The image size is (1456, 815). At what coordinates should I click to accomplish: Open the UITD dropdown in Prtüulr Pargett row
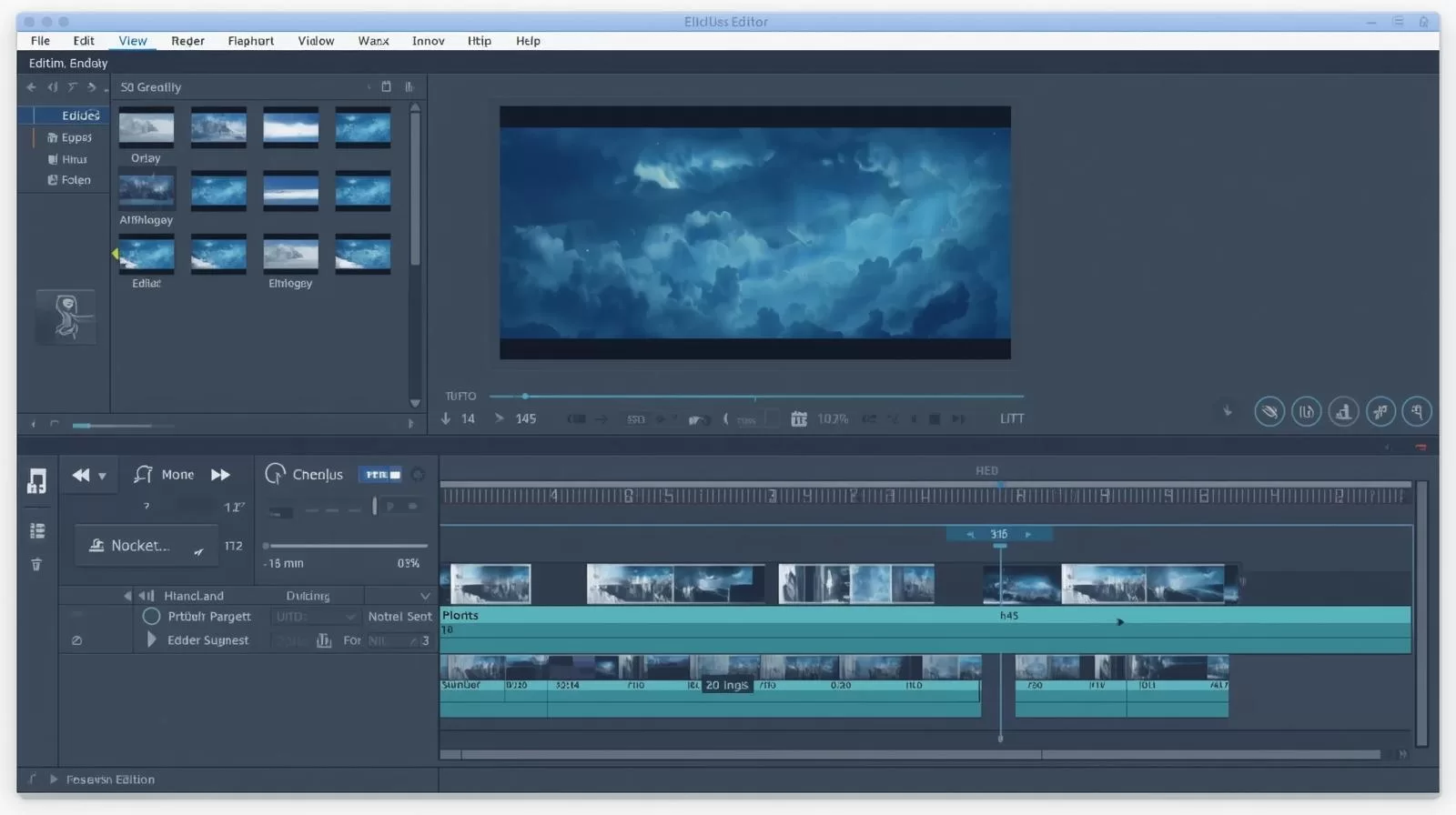coord(315,617)
